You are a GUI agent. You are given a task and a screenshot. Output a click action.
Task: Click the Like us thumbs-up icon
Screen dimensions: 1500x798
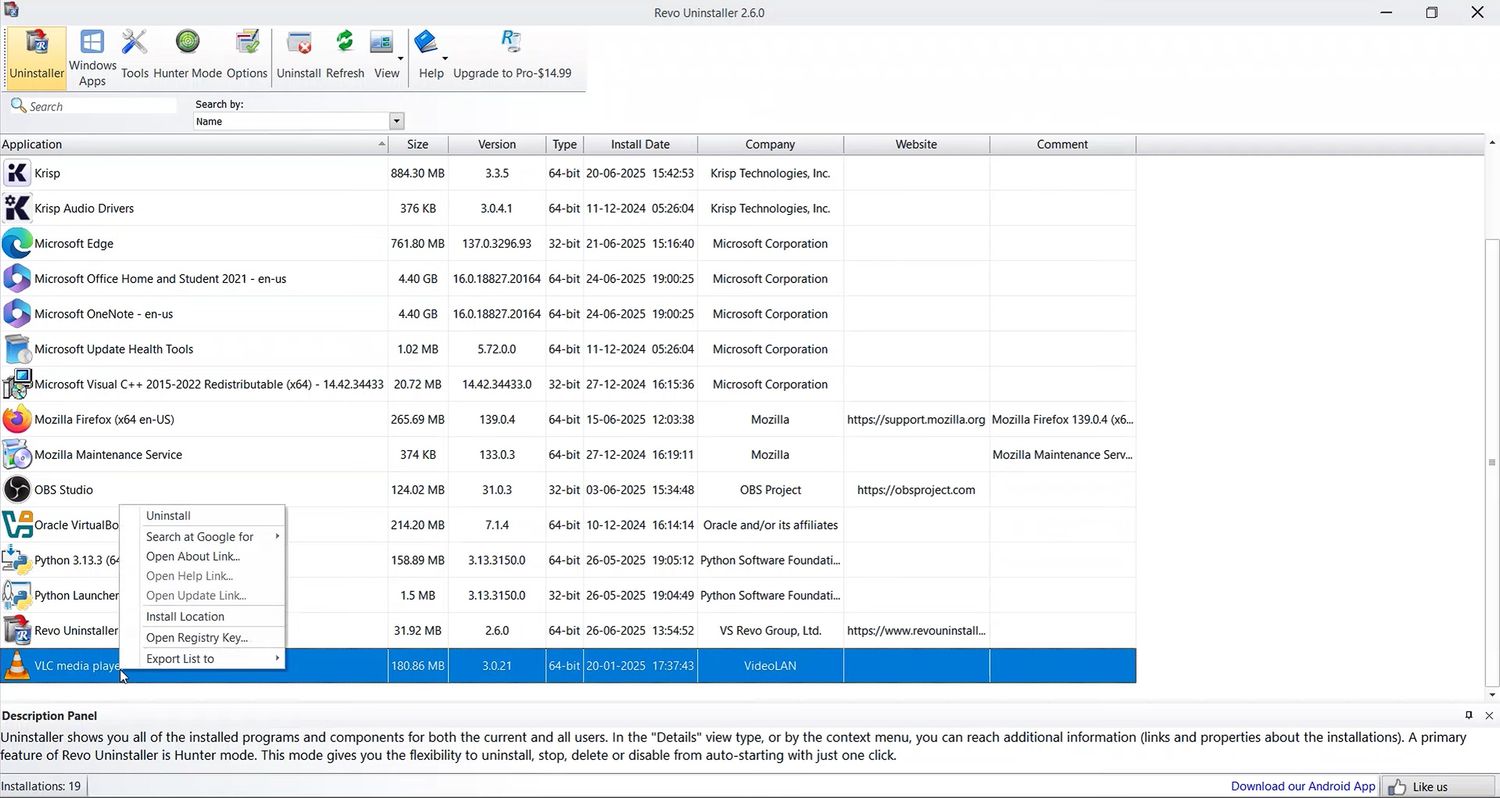(1397, 786)
